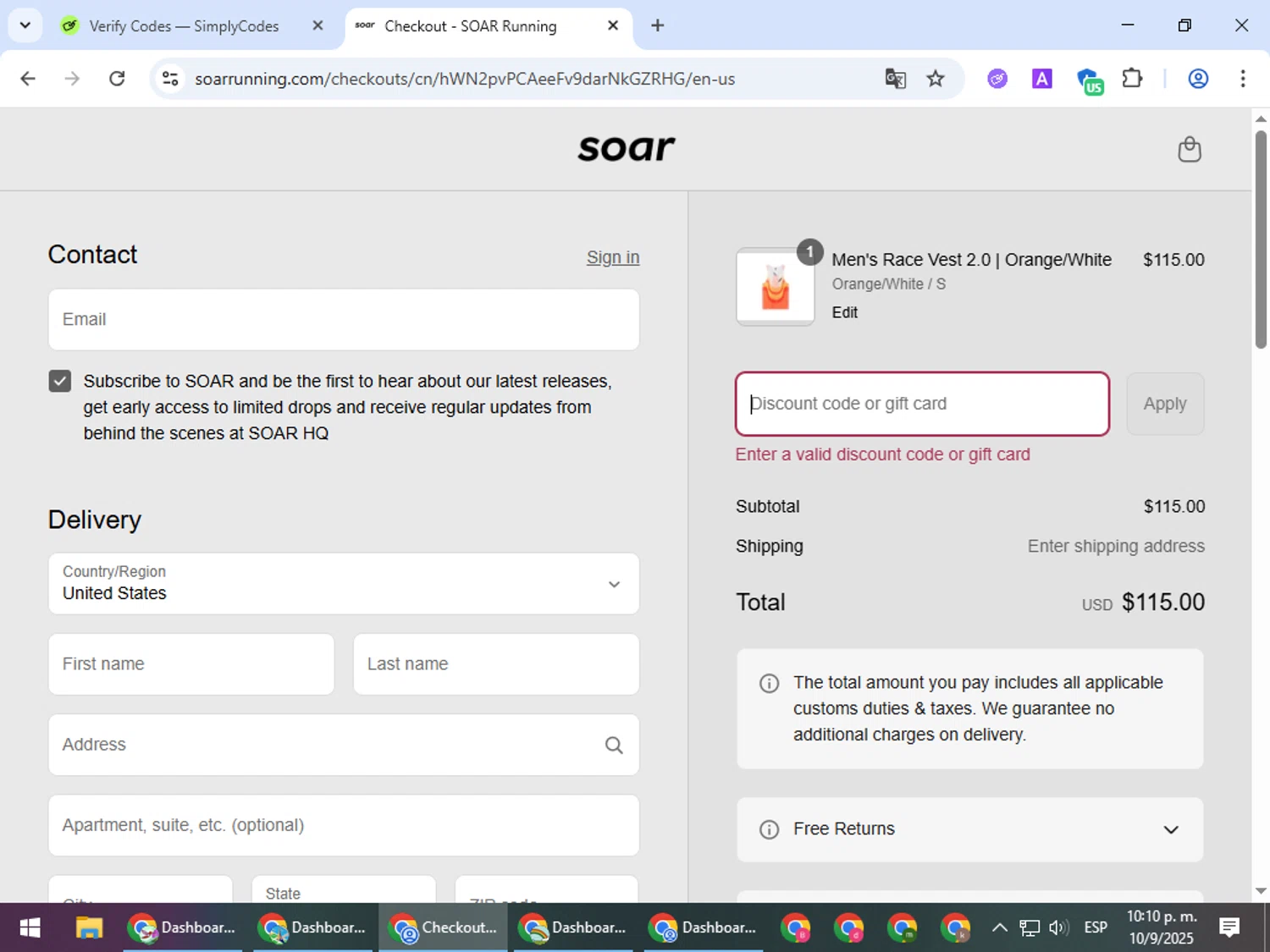Click the browser address bar URL
The image size is (1270, 952).
[x=465, y=79]
